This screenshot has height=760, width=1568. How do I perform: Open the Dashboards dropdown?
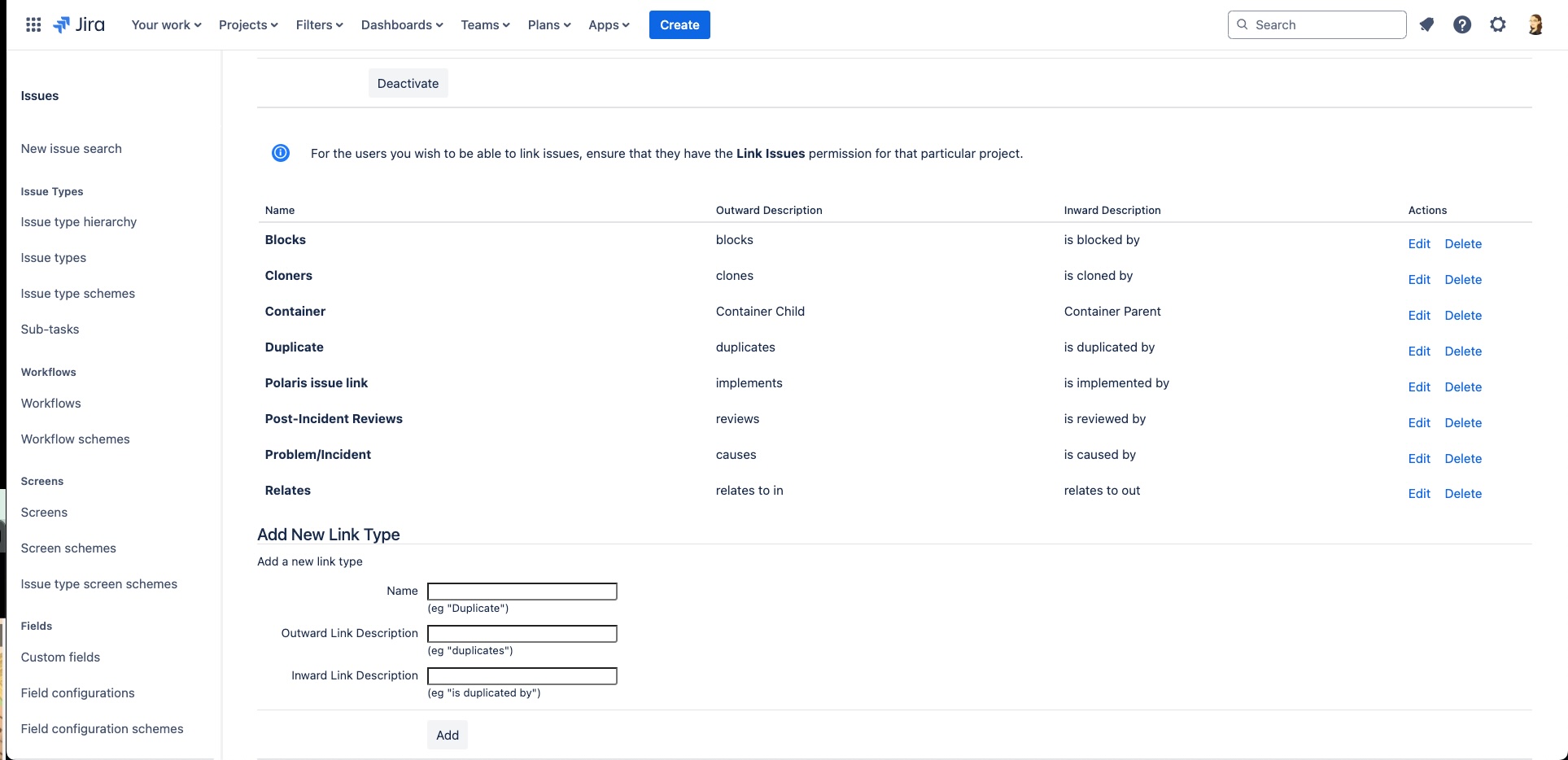click(402, 24)
